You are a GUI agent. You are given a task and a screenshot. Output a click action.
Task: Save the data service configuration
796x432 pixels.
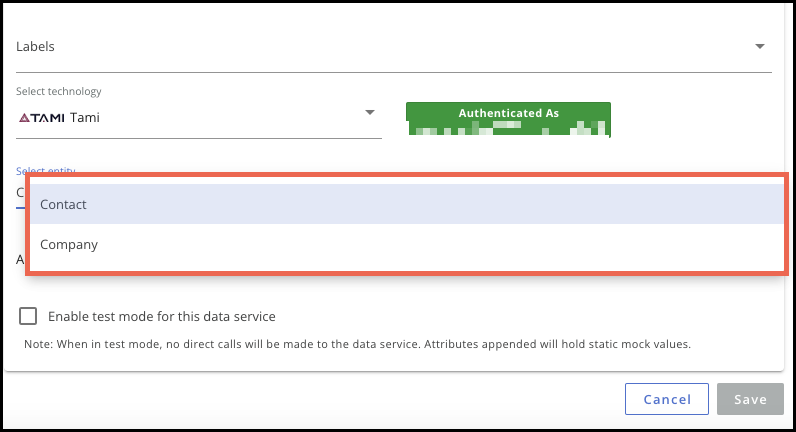(x=750, y=399)
